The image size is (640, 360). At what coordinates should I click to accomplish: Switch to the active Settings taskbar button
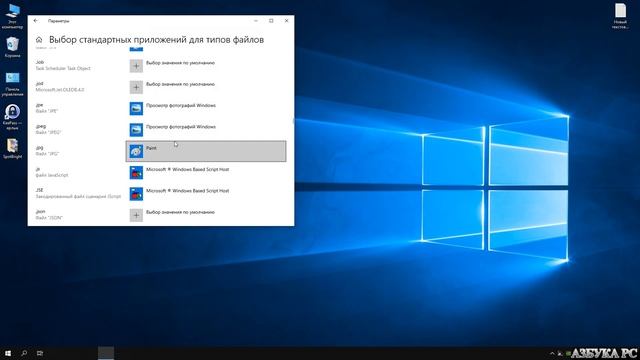click(106, 353)
